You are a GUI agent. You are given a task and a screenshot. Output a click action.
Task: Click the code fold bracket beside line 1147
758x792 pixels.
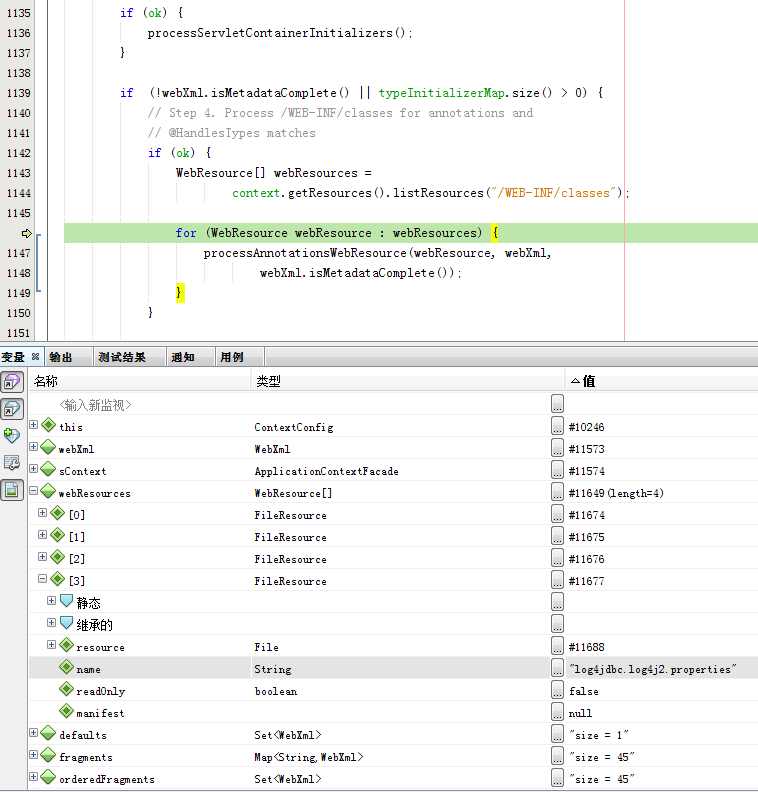tap(38, 263)
